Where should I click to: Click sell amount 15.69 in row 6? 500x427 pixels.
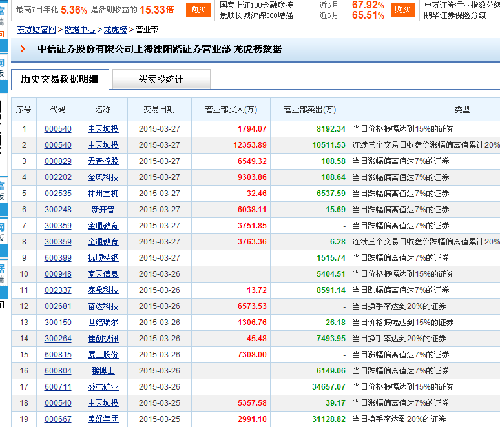pos(336,209)
